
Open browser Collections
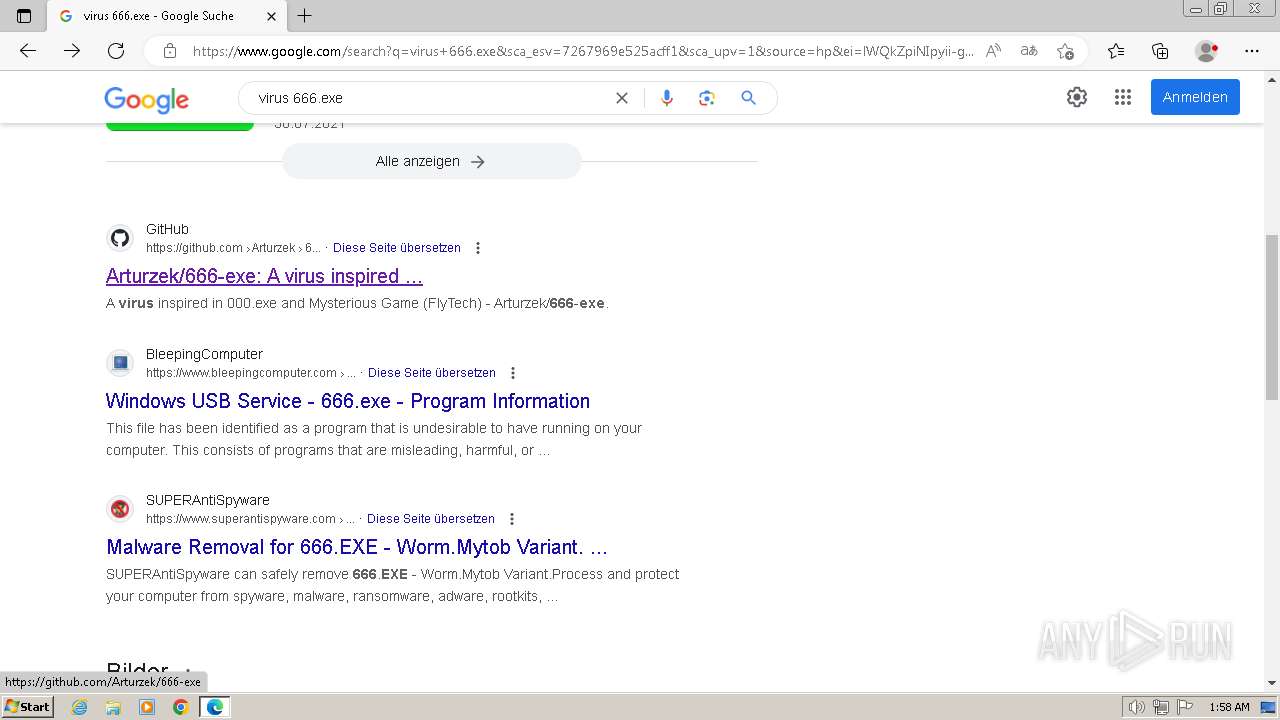[1160, 51]
